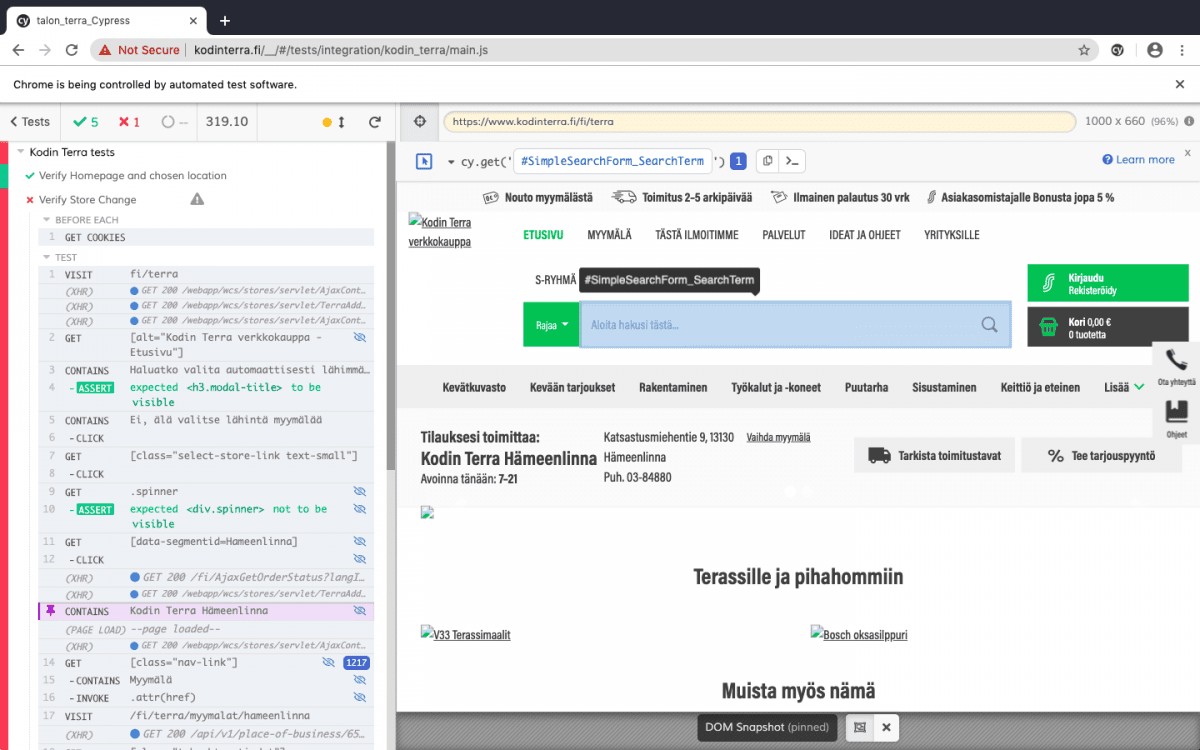Click hidden-eye icon on CONTAINS Myymälä row

[360, 680]
